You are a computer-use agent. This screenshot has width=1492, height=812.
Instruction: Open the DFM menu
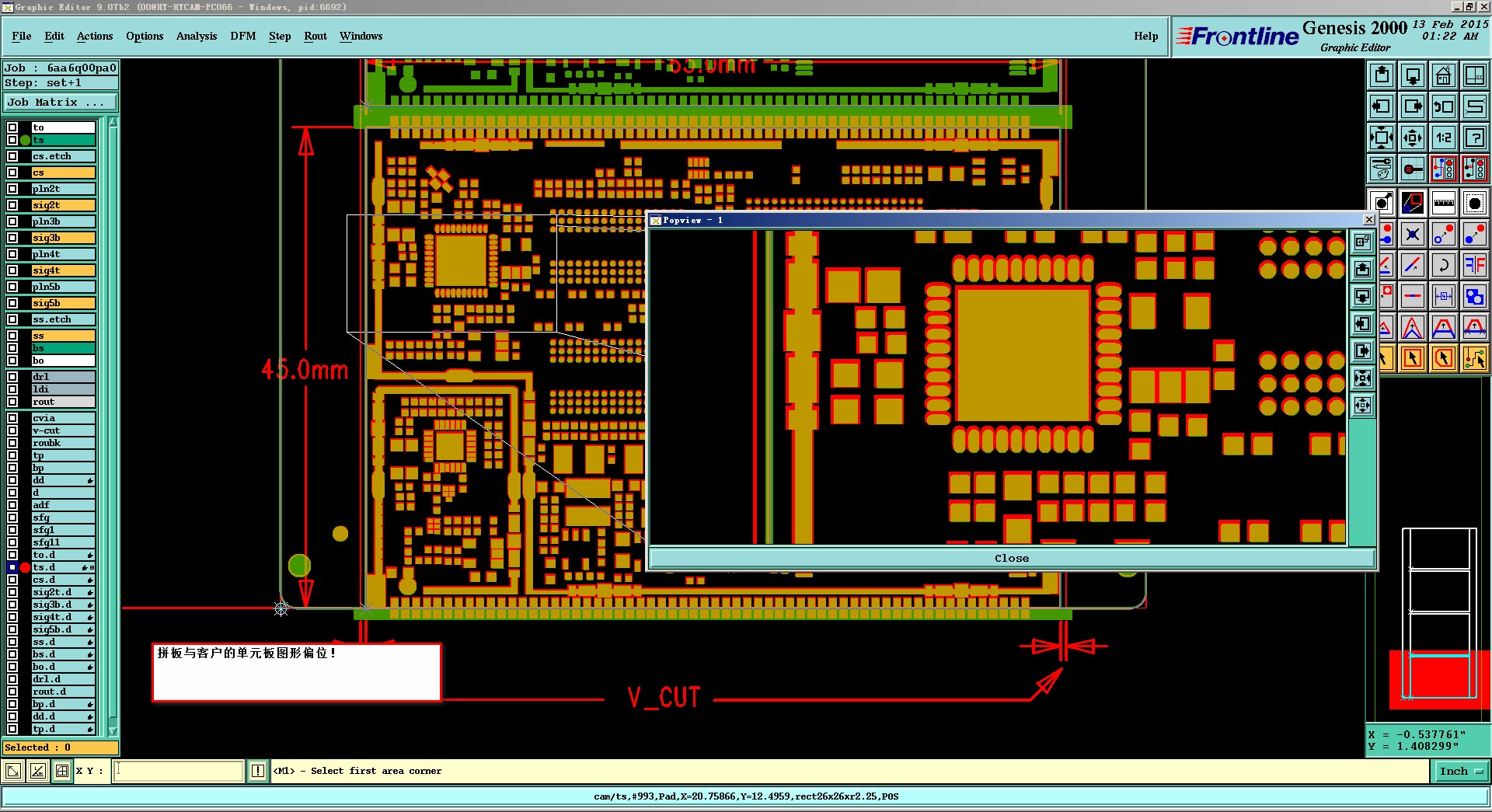(242, 36)
